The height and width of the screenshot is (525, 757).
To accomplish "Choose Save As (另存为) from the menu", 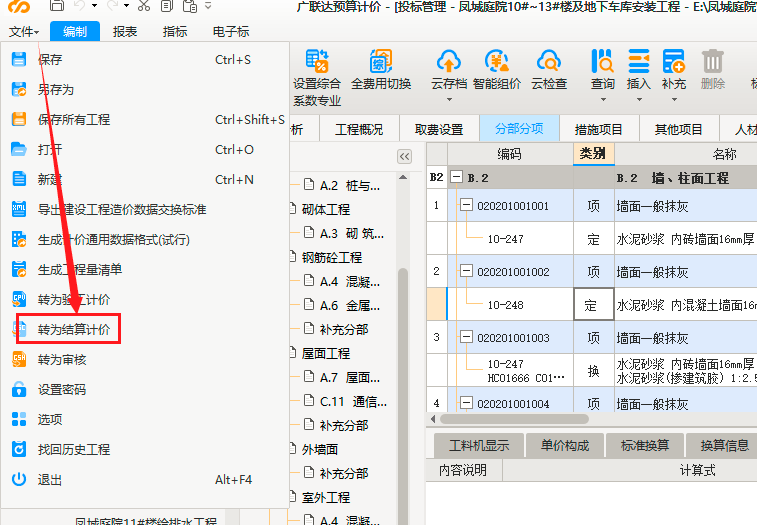I will 145,90.
